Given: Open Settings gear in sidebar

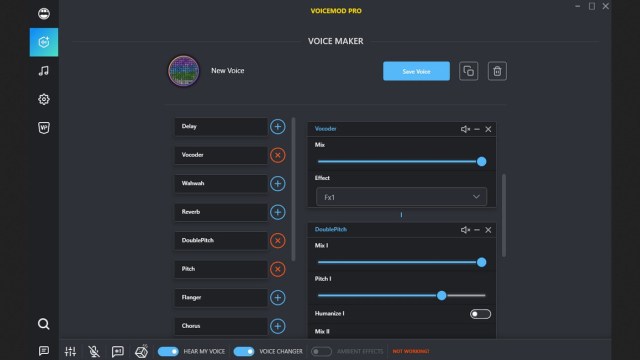Looking at the screenshot, I should (44, 99).
